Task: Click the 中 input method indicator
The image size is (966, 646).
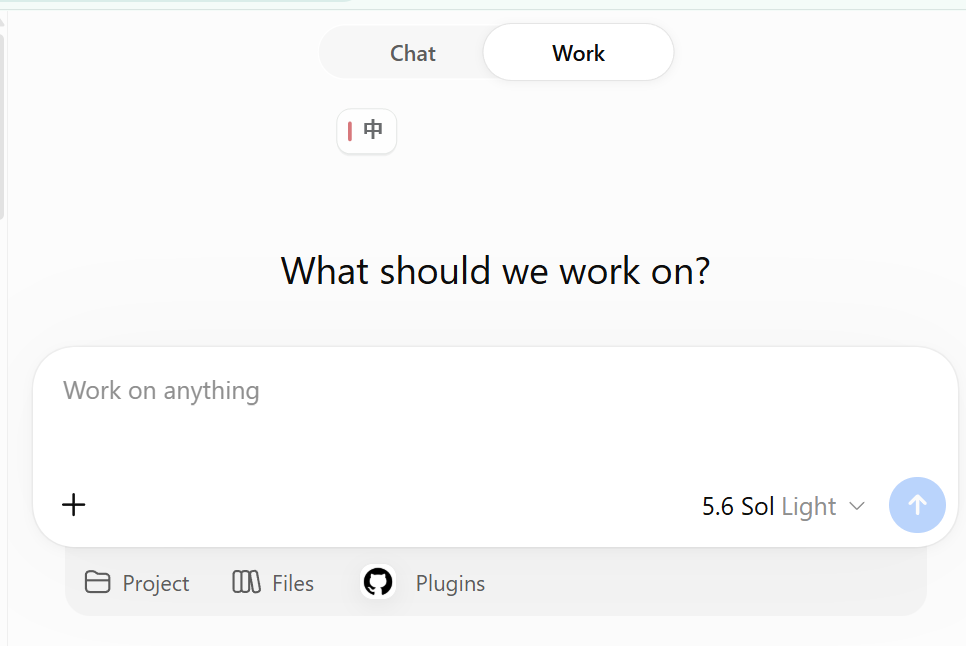Action: 373,130
